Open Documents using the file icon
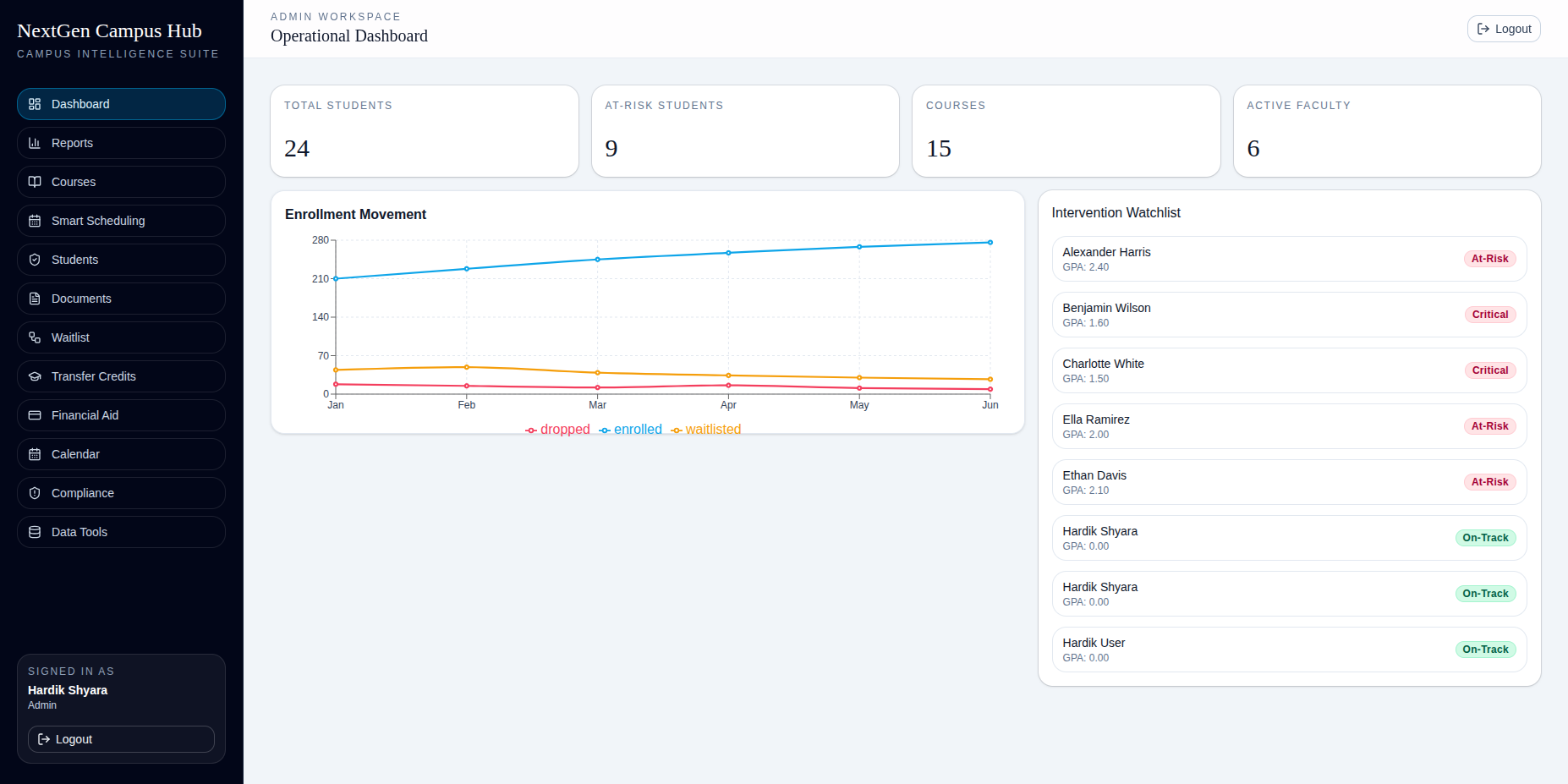 coord(35,299)
